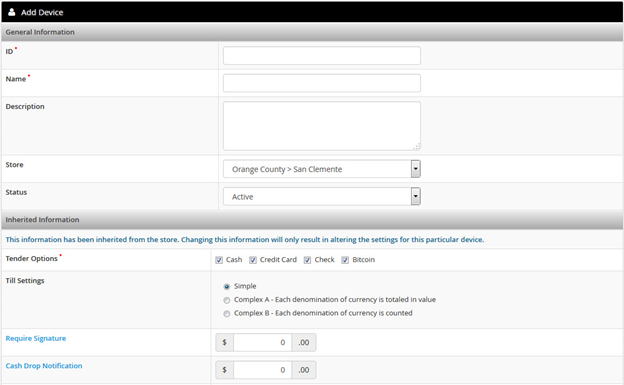624x385 pixels.
Task: Toggle the Check tender checkbox
Action: (x=307, y=260)
